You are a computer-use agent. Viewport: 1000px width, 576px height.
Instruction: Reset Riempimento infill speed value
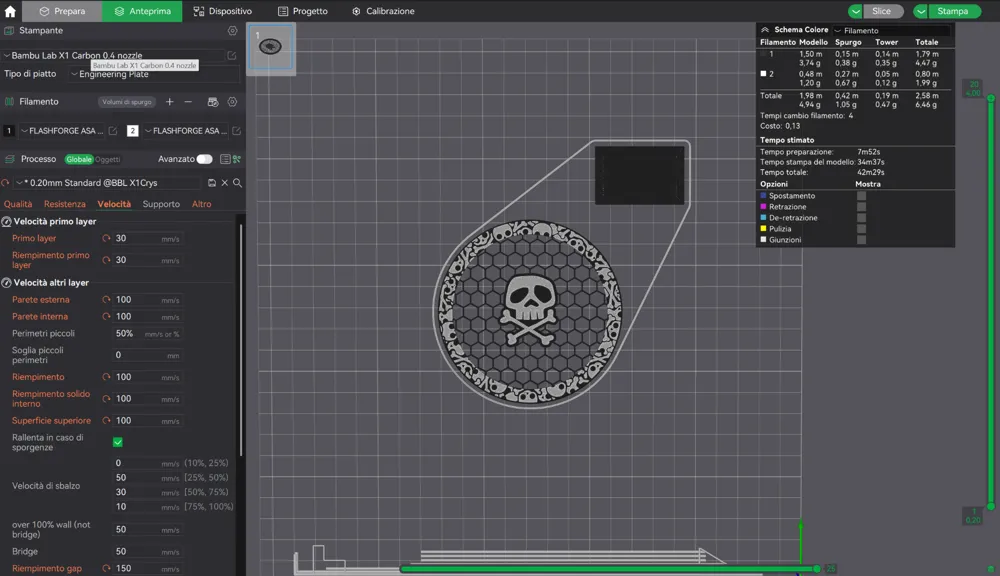click(x=107, y=376)
